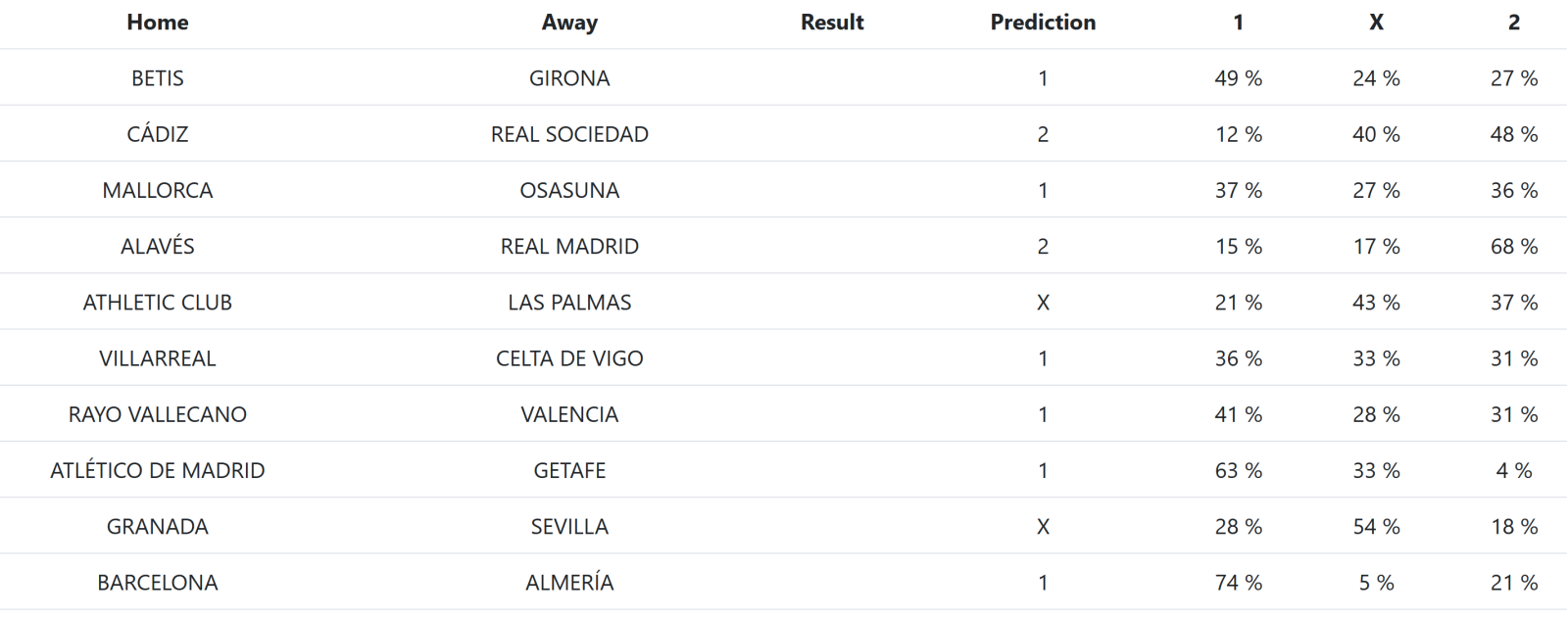Click the GETAFE away team cell

click(x=569, y=470)
